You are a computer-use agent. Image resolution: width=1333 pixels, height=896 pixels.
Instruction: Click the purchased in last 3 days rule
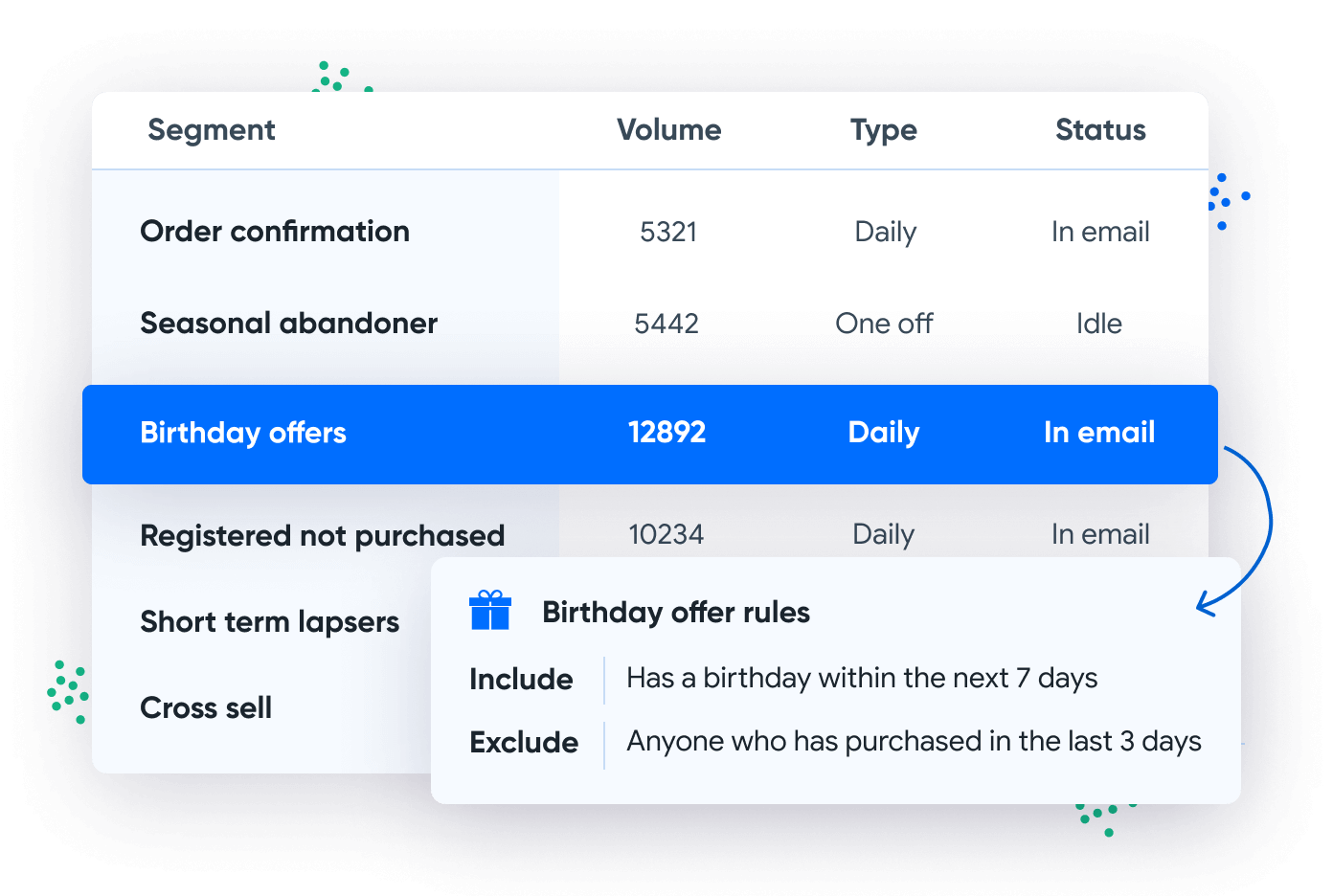tap(914, 742)
